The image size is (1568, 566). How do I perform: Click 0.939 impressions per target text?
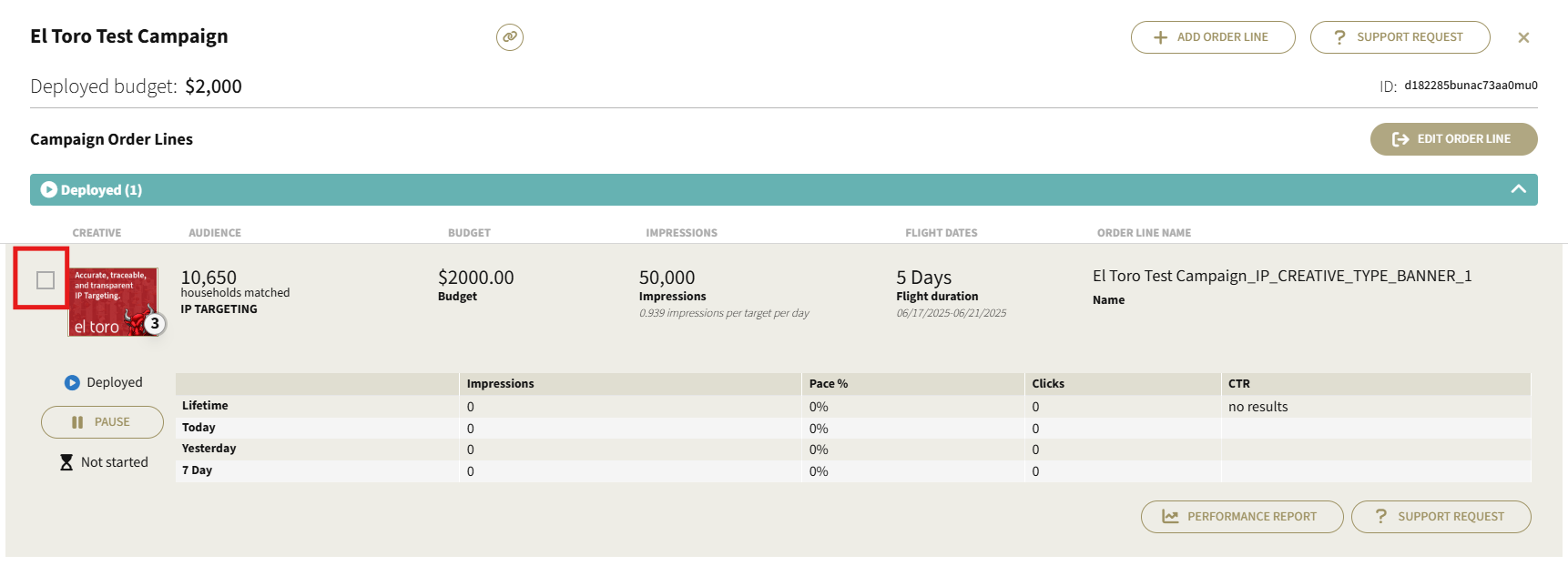click(x=724, y=313)
